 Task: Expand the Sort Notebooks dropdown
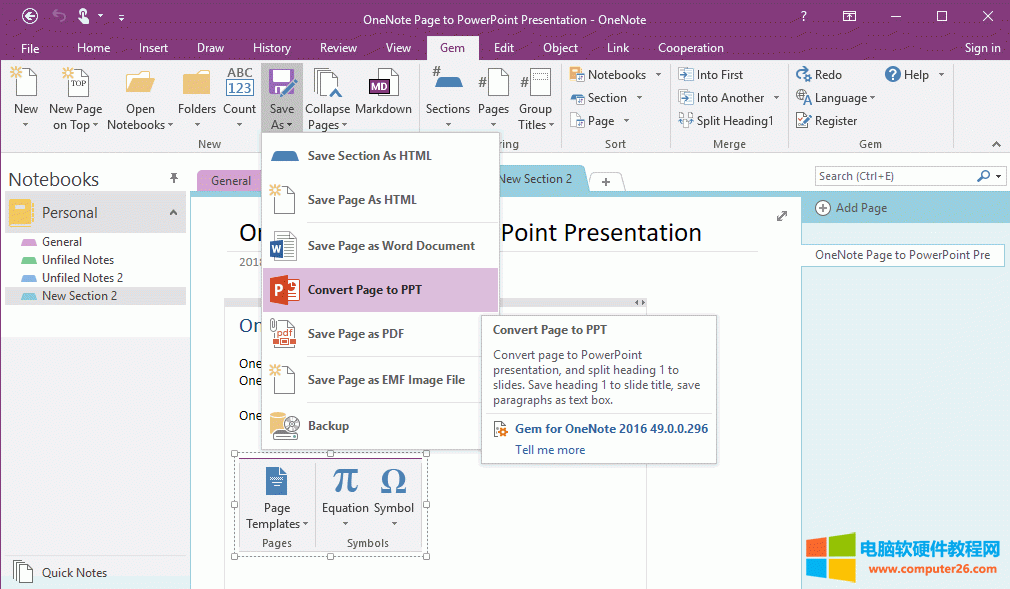pos(658,75)
